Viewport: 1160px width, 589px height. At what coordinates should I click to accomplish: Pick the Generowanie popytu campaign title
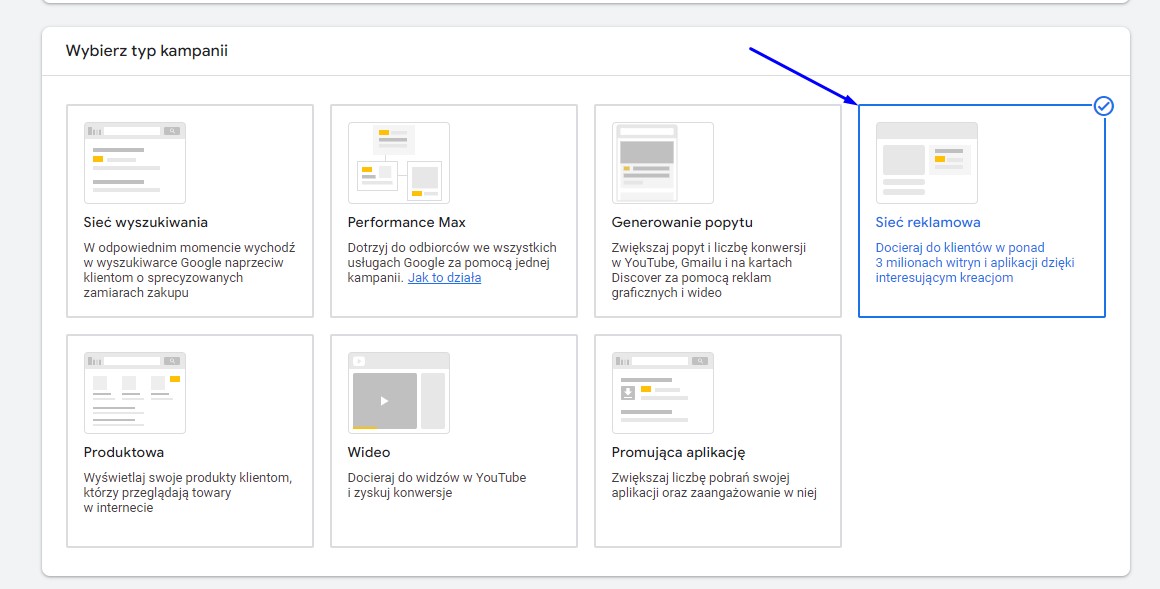pyautogui.click(x=682, y=222)
